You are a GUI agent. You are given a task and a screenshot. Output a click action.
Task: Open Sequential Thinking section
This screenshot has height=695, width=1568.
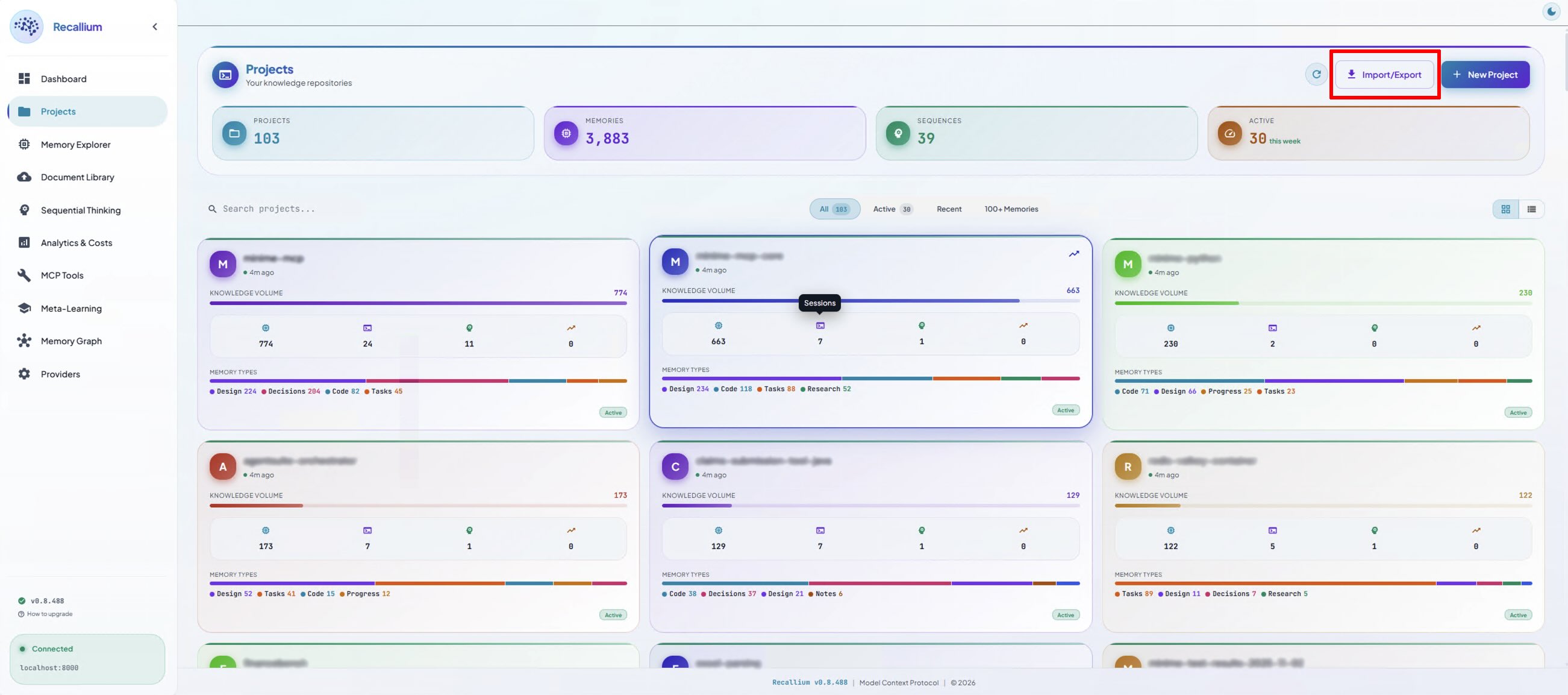87,210
